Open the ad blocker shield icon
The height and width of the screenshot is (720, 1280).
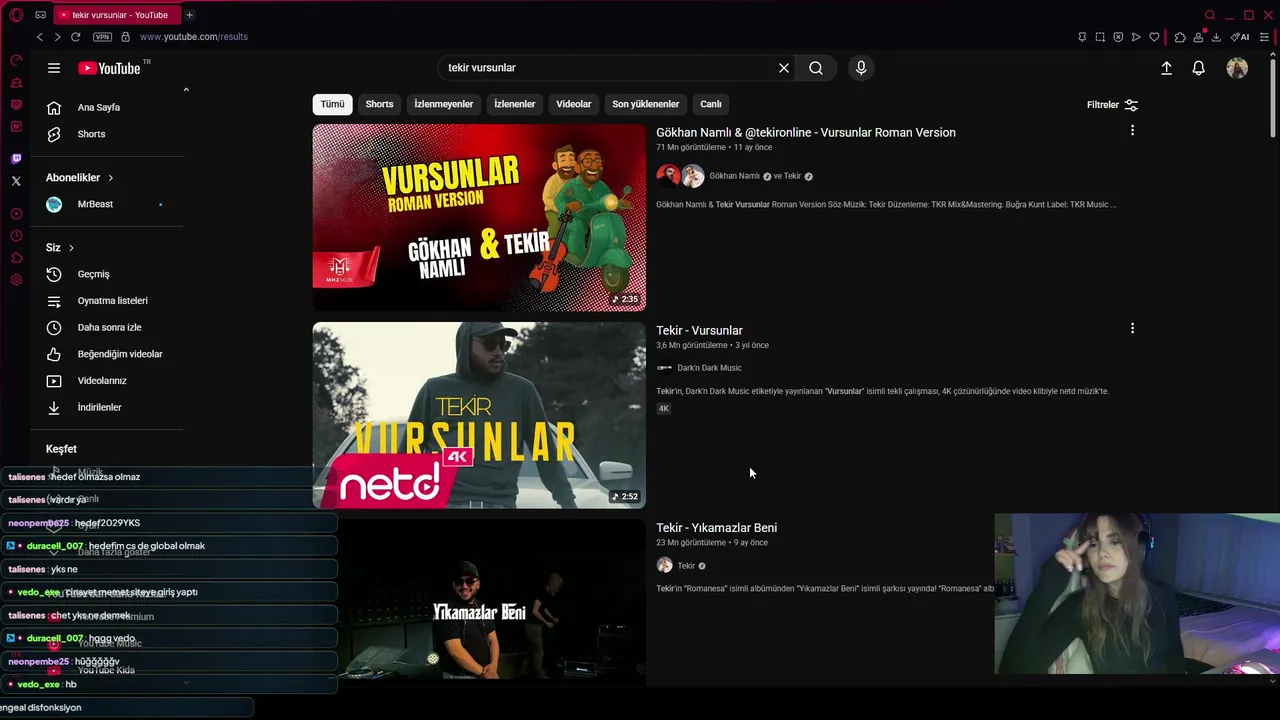1118,37
